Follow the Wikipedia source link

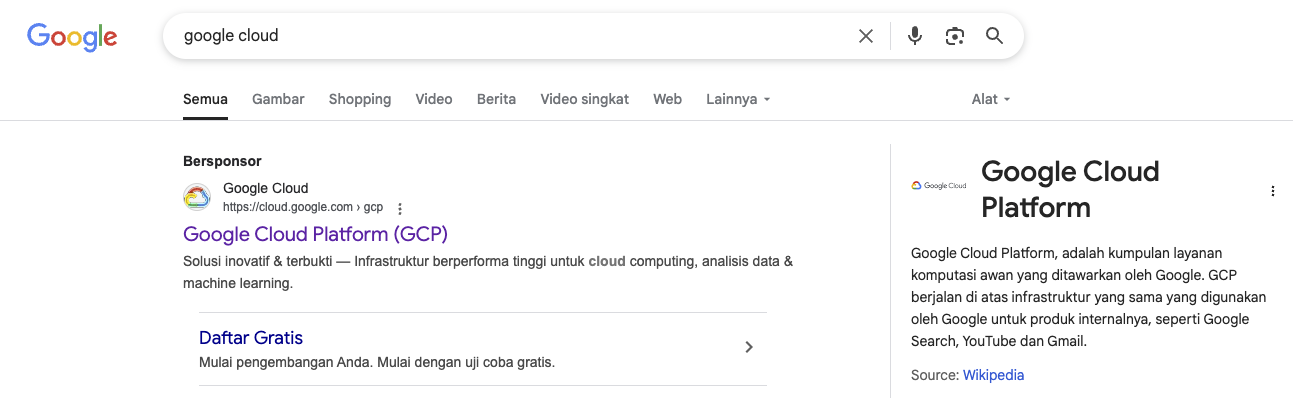(993, 375)
